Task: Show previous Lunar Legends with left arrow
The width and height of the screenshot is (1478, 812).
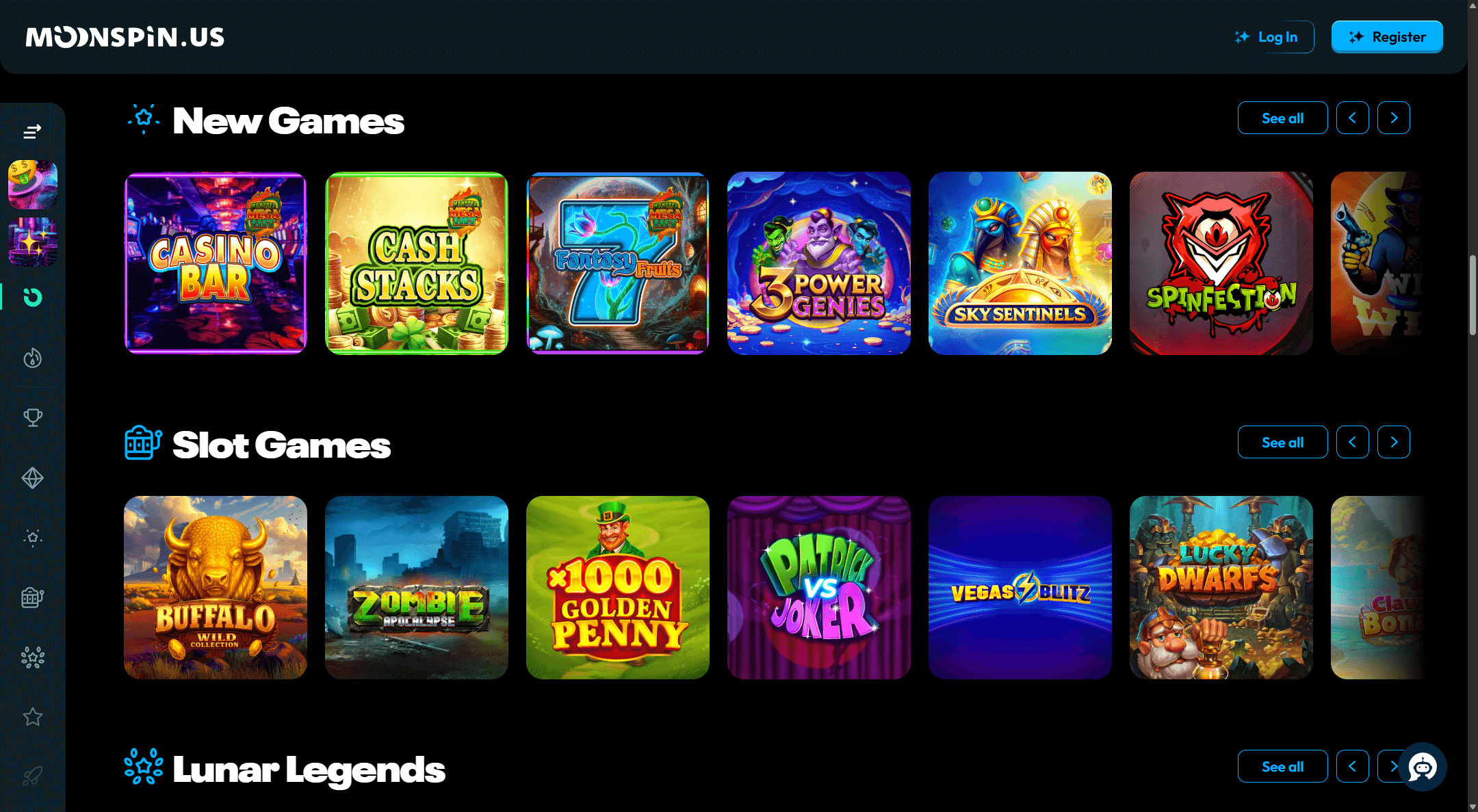Action: [1353, 766]
